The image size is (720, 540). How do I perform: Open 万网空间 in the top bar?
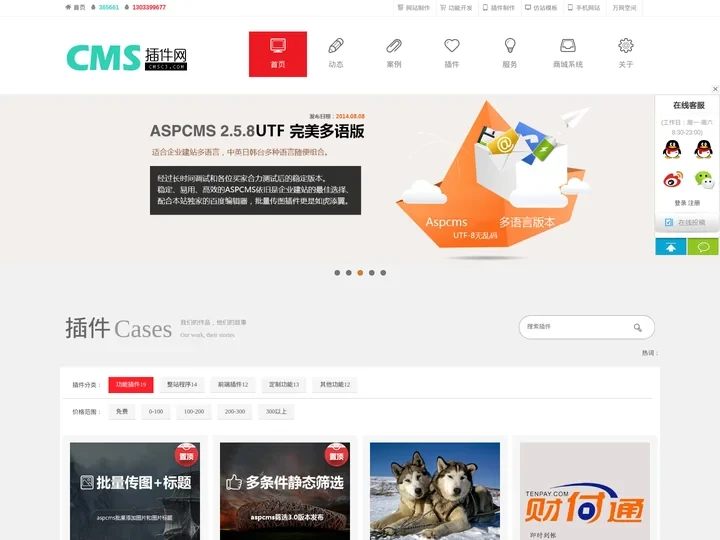pyautogui.click(x=624, y=8)
